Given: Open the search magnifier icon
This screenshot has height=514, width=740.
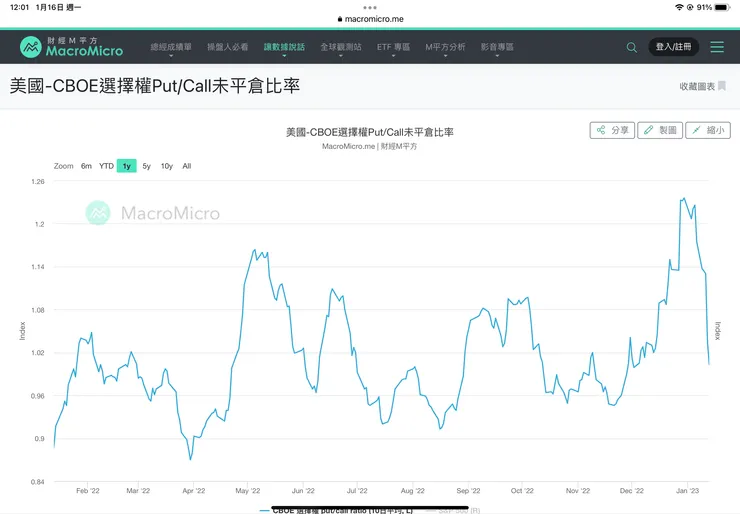Looking at the screenshot, I should pyautogui.click(x=631, y=47).
